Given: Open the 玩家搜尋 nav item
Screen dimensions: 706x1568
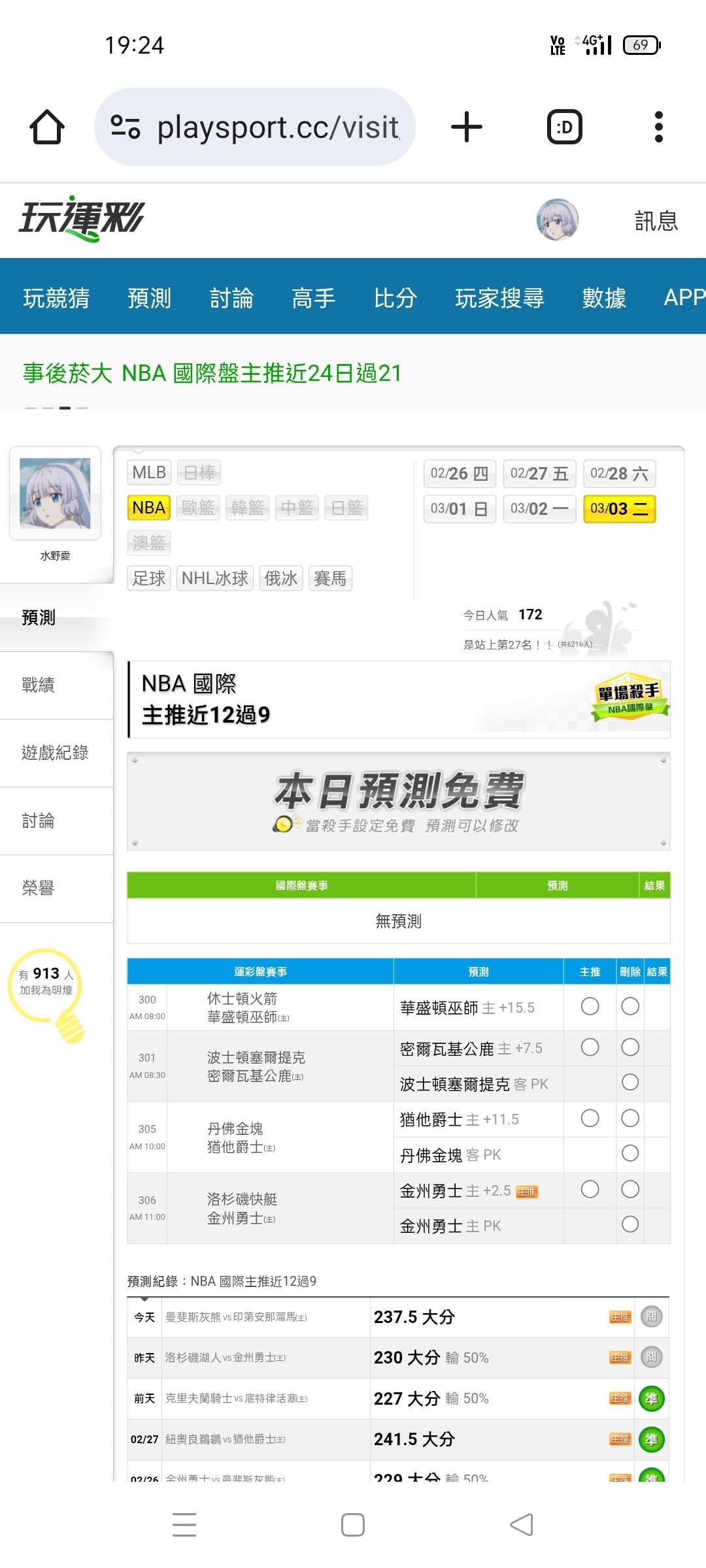Looking at the screenshot, I should click(499, 297).
